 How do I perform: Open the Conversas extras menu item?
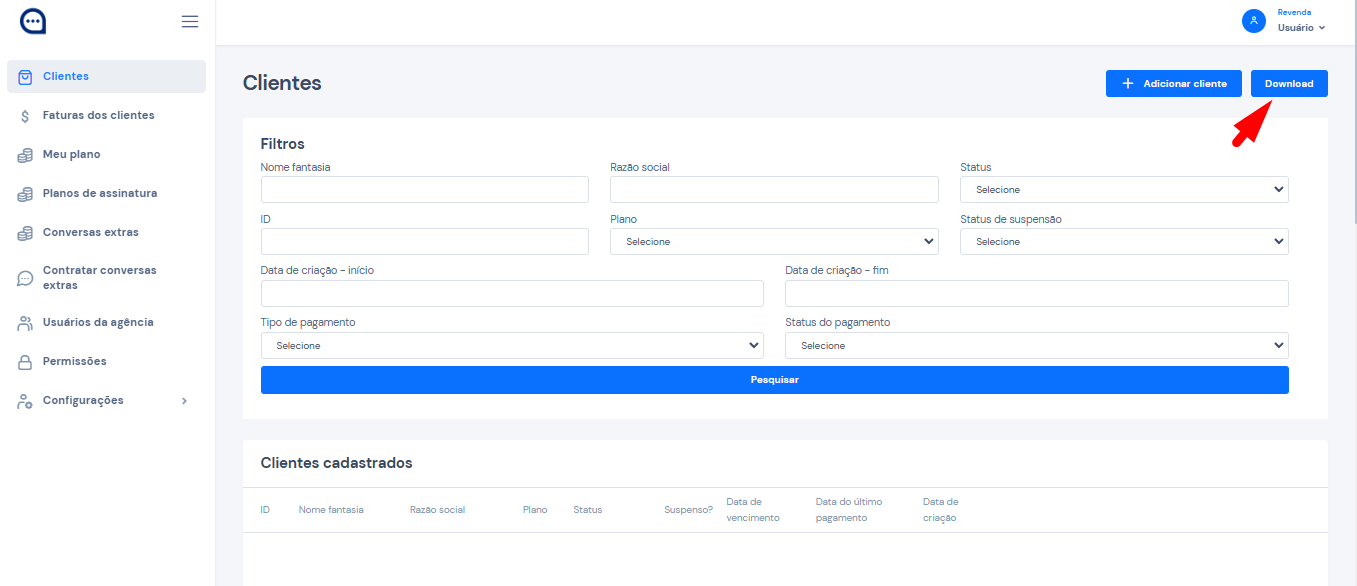pos(90,232)
